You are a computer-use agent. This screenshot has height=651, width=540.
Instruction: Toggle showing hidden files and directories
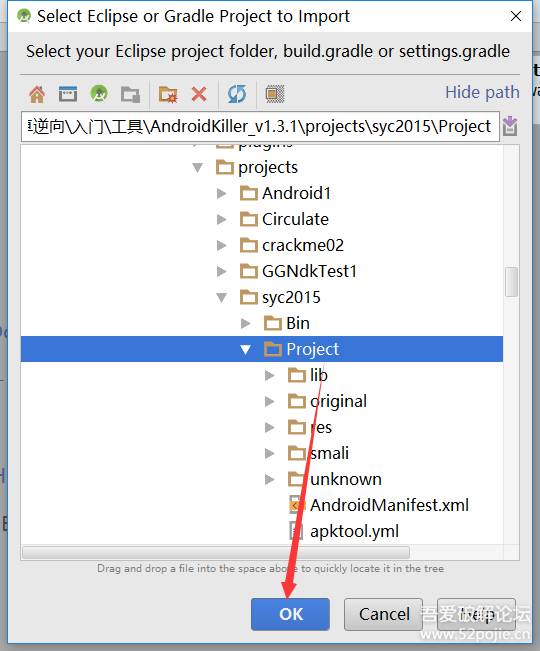pos(274,94)
